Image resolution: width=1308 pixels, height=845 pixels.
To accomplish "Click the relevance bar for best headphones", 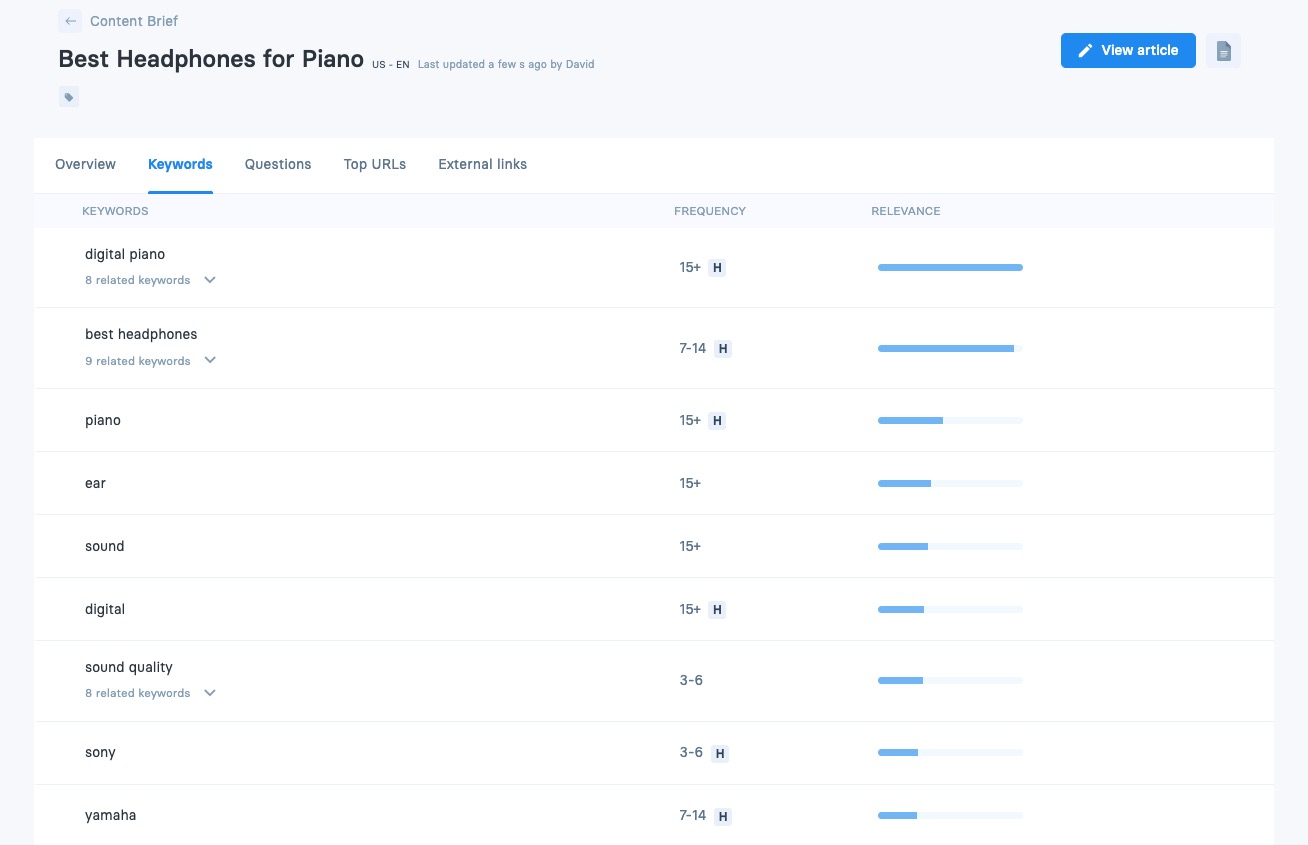I will pyautogui.click(x=950, y=348).
